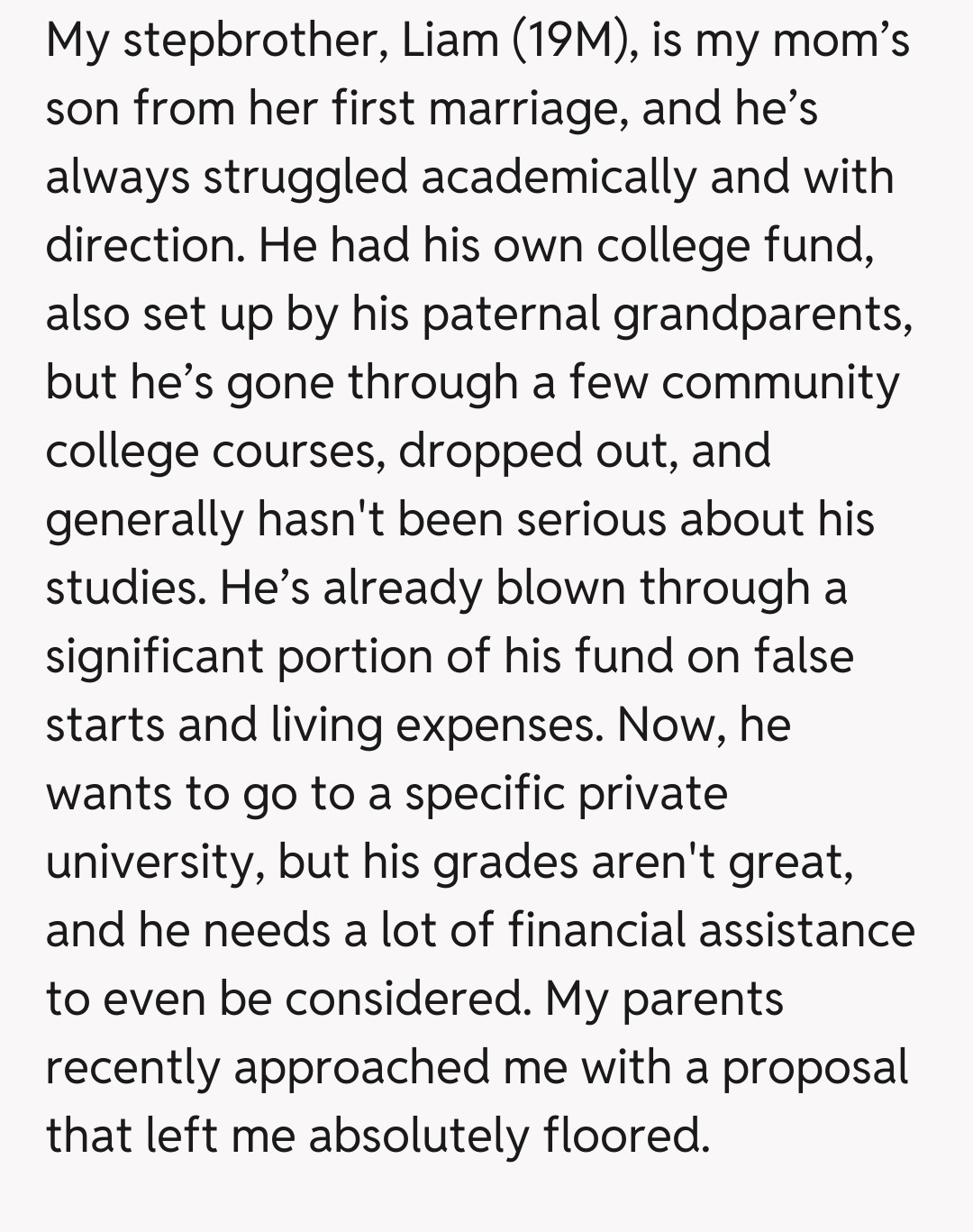Click the word "grandparents"
The width and height of the screenshot is (973, 1232).
coord(762,315)
